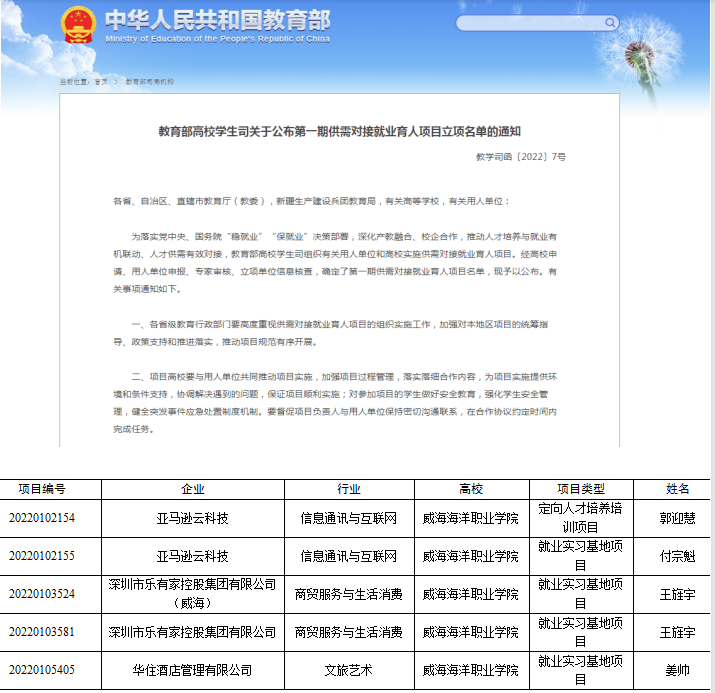Click the paragraph beginning 二、项目高校
The image size is (715, 693).
(335, 403)
